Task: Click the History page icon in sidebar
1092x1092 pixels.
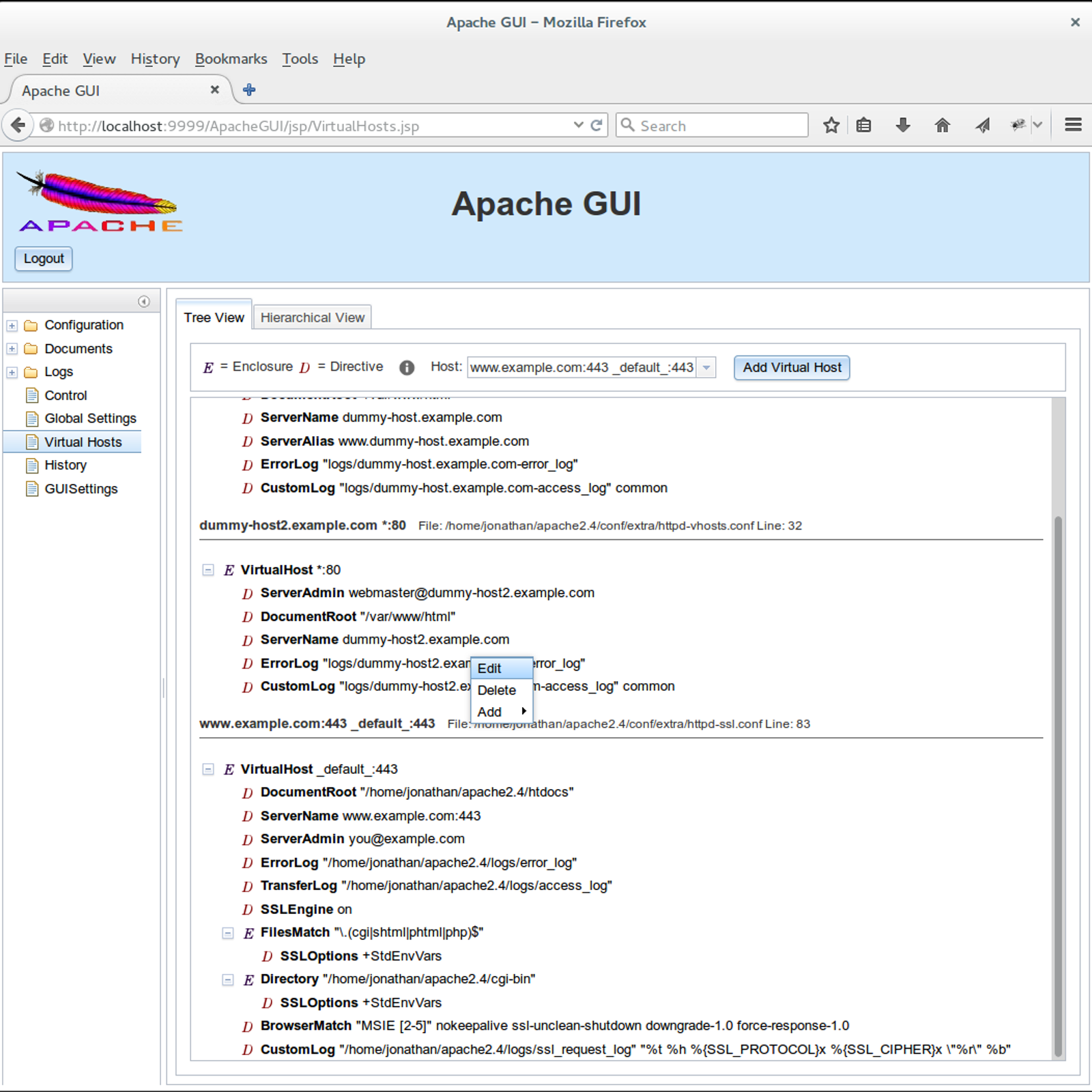Action: pyautogui.click(x=32, y=465)
